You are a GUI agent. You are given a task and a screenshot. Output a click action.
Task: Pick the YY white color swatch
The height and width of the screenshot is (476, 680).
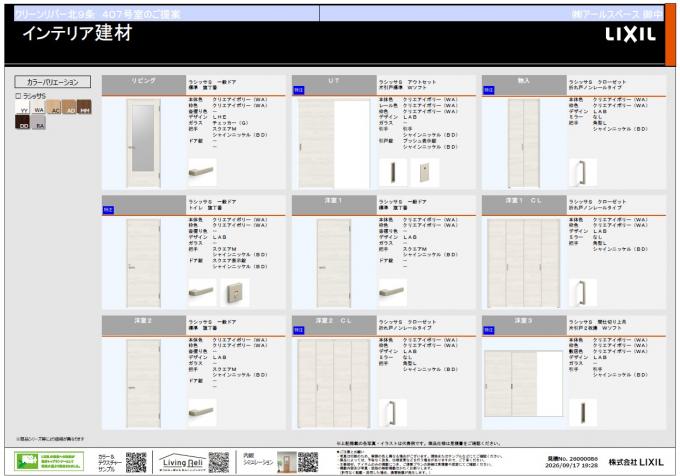tap(22, 107)
